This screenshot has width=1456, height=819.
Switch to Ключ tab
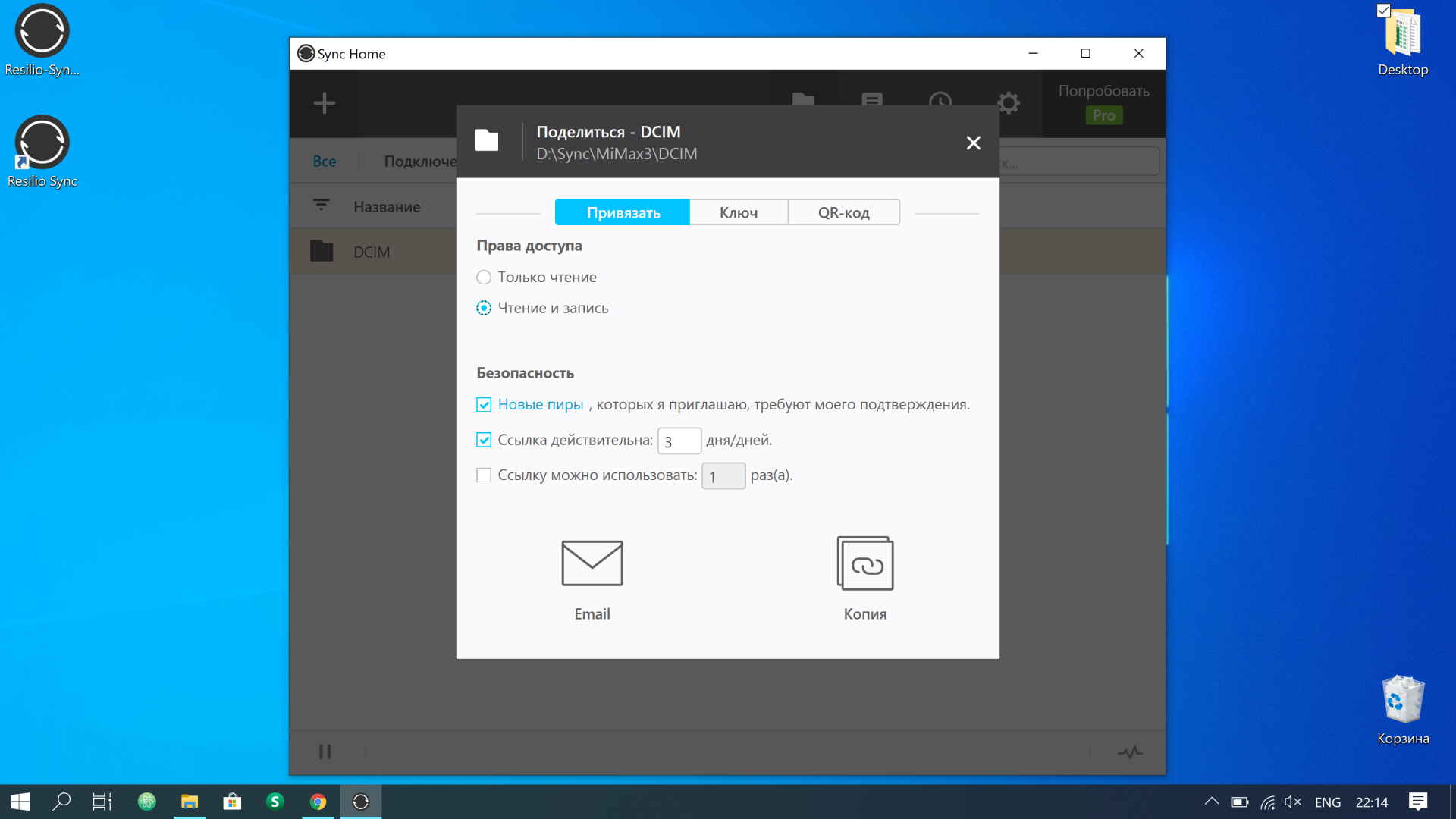point(739,212)
